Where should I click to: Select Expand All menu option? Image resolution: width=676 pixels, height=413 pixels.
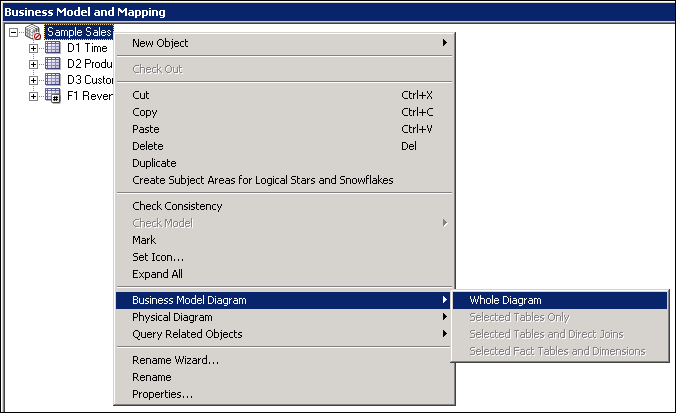(x=157, y=274)
